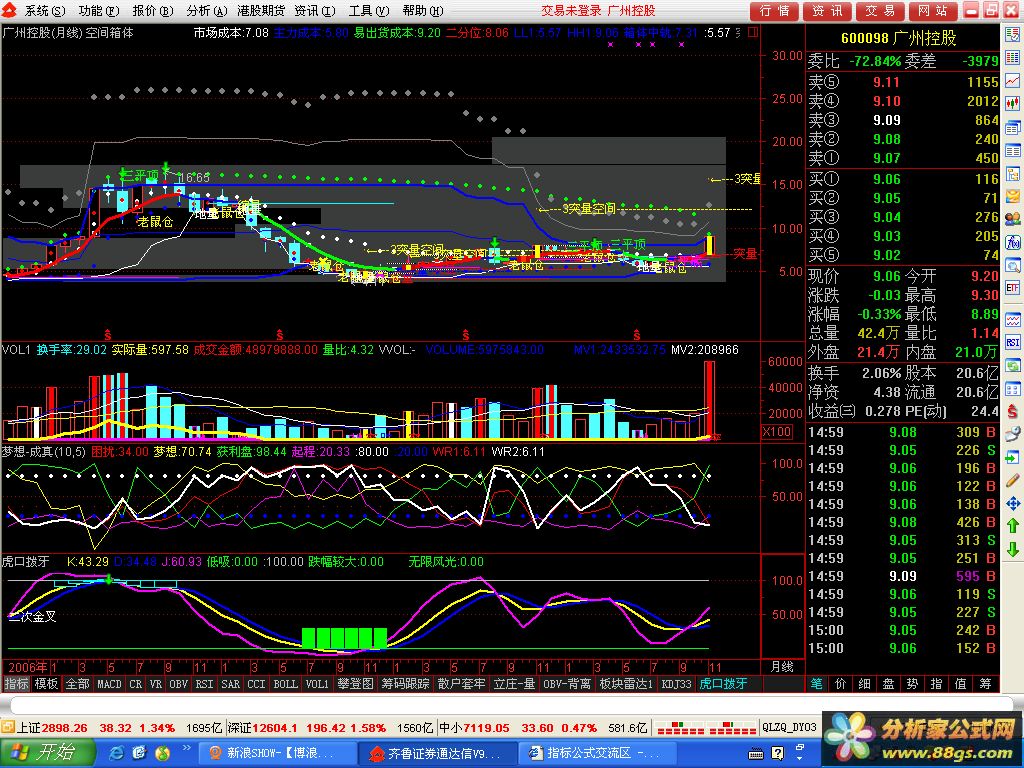The image size is (1024, 768).
Task: Select the pencil drawing tool icon
Action: (x=1013, y=481)
